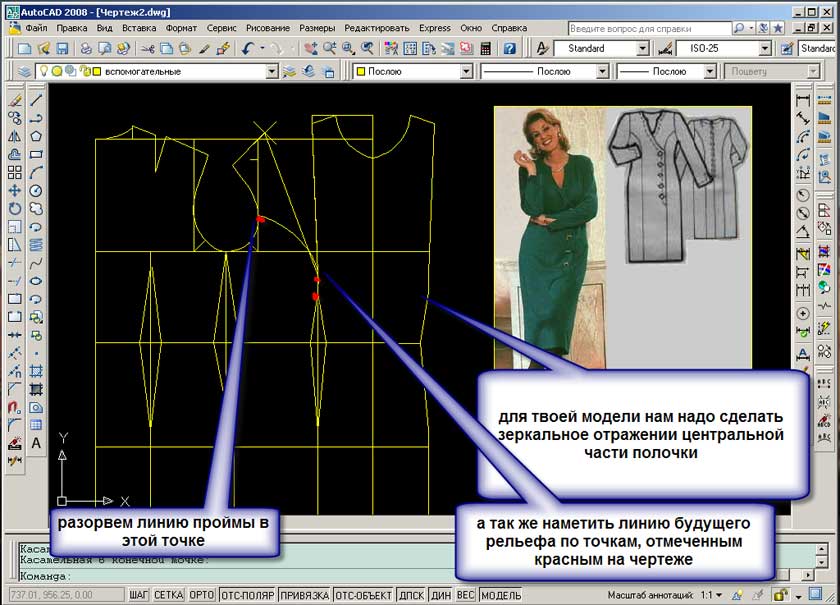Select the Line drawing tool
Screen dimensions: 840x605
[x=36, y=100]
